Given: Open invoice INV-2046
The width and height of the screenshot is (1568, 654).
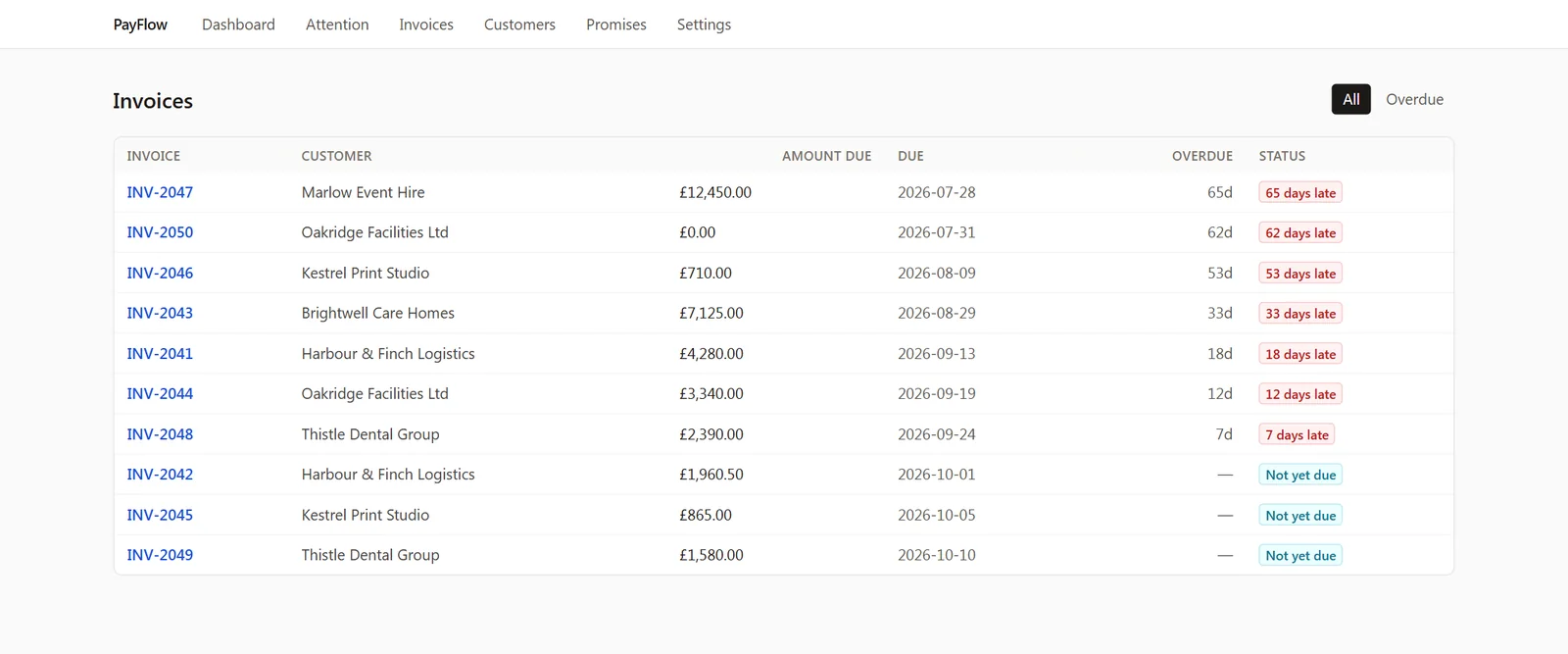Looking at the screenshot, I should pyautogui.click(x=160, y=273).
